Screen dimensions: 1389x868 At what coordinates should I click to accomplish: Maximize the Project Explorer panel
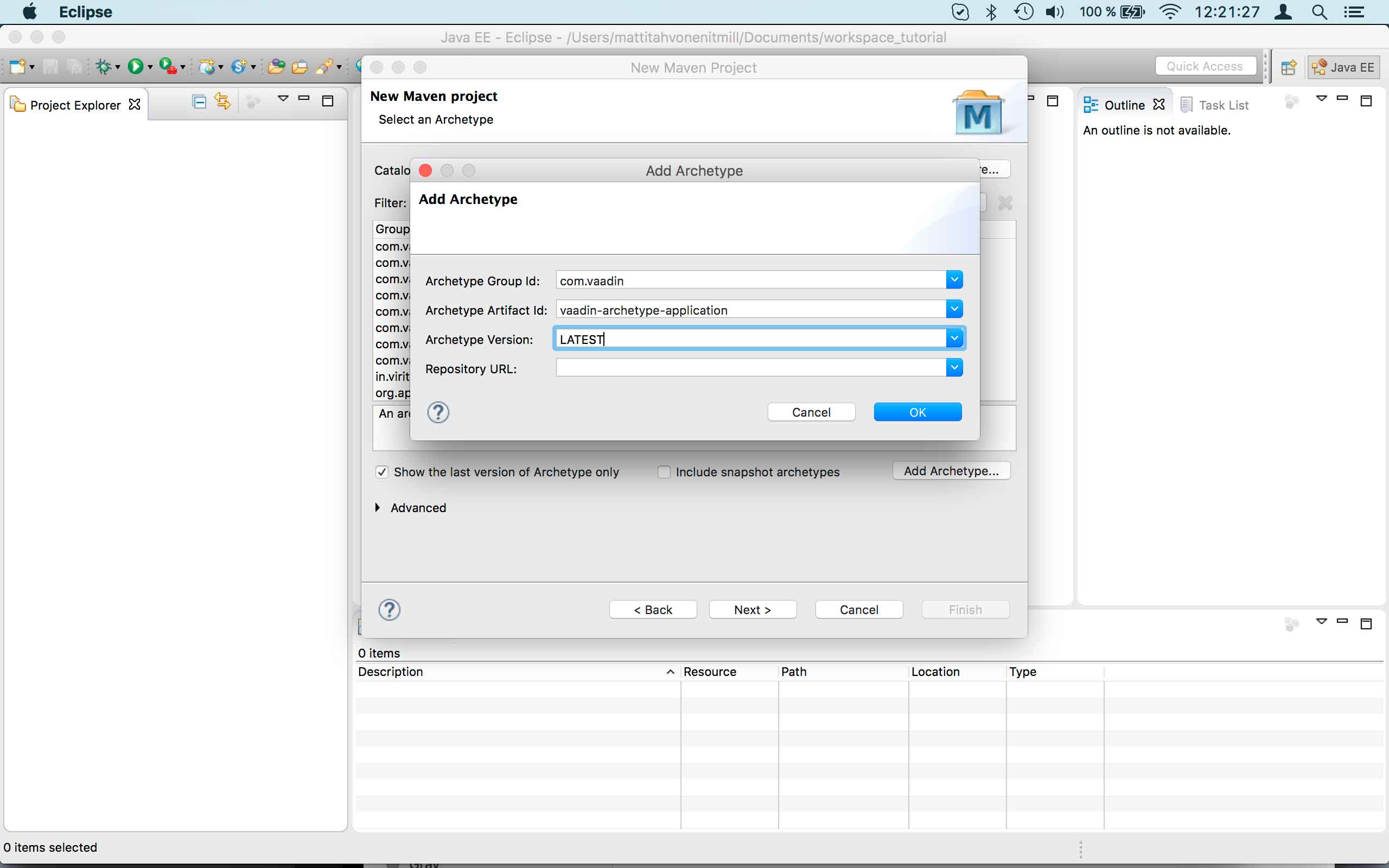(328, 101)
